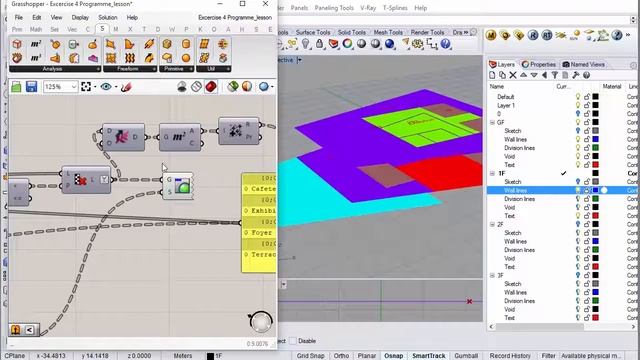Open the Surface Tools toolbar tab
The height and width of the screenshot is (360, 640).
pos(313,32)
